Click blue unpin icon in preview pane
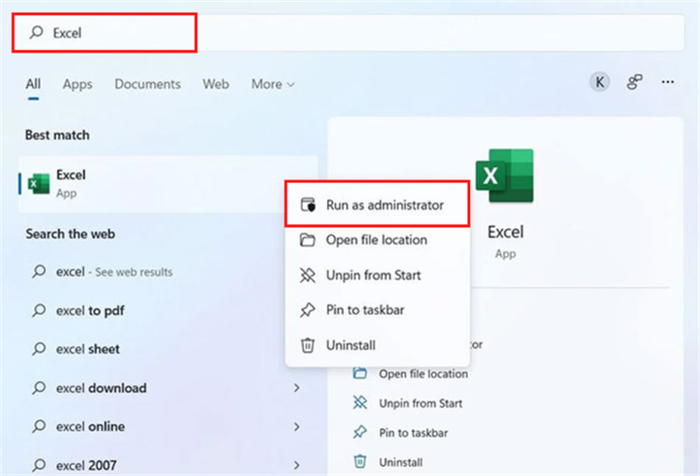The height and width of the screenshot is (476, 700). tap(360, 403)
